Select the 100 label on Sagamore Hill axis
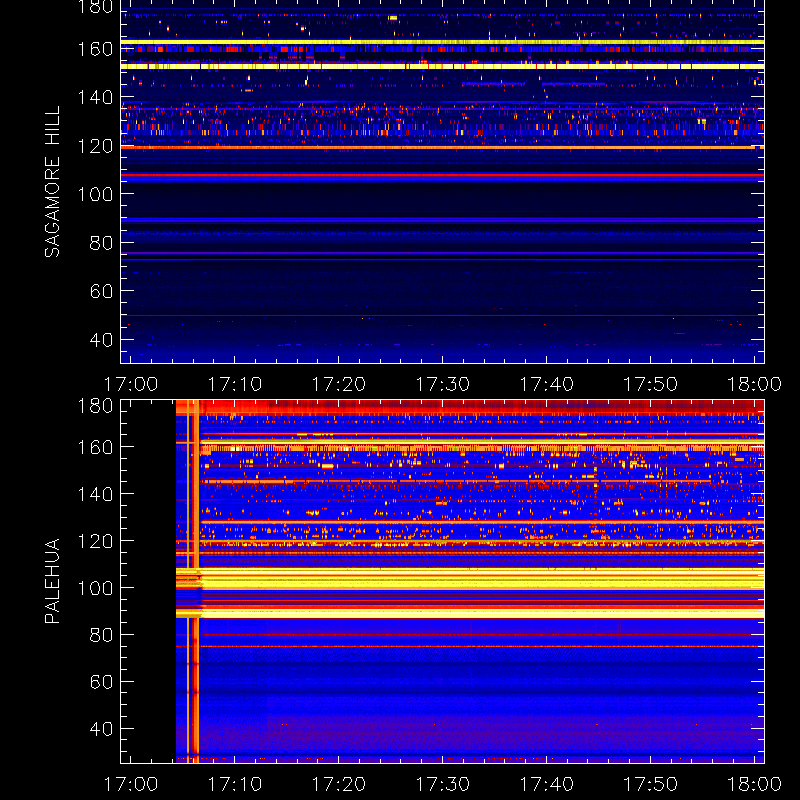 tap(95, 194)
